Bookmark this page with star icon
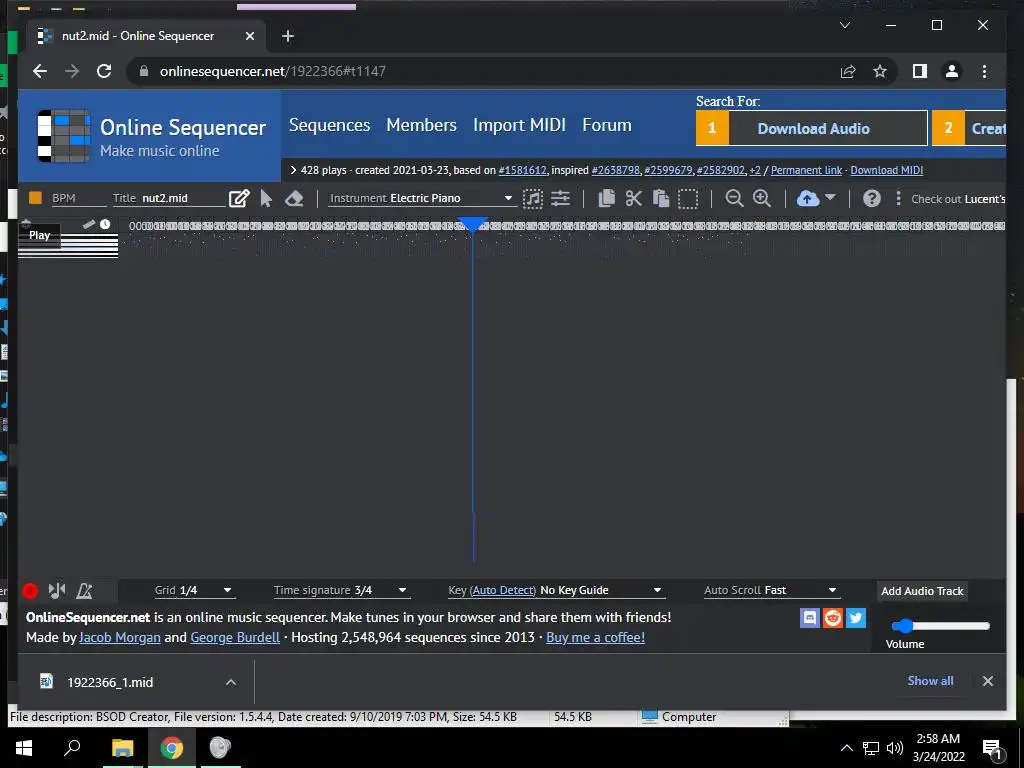 (x=880, y=71)
